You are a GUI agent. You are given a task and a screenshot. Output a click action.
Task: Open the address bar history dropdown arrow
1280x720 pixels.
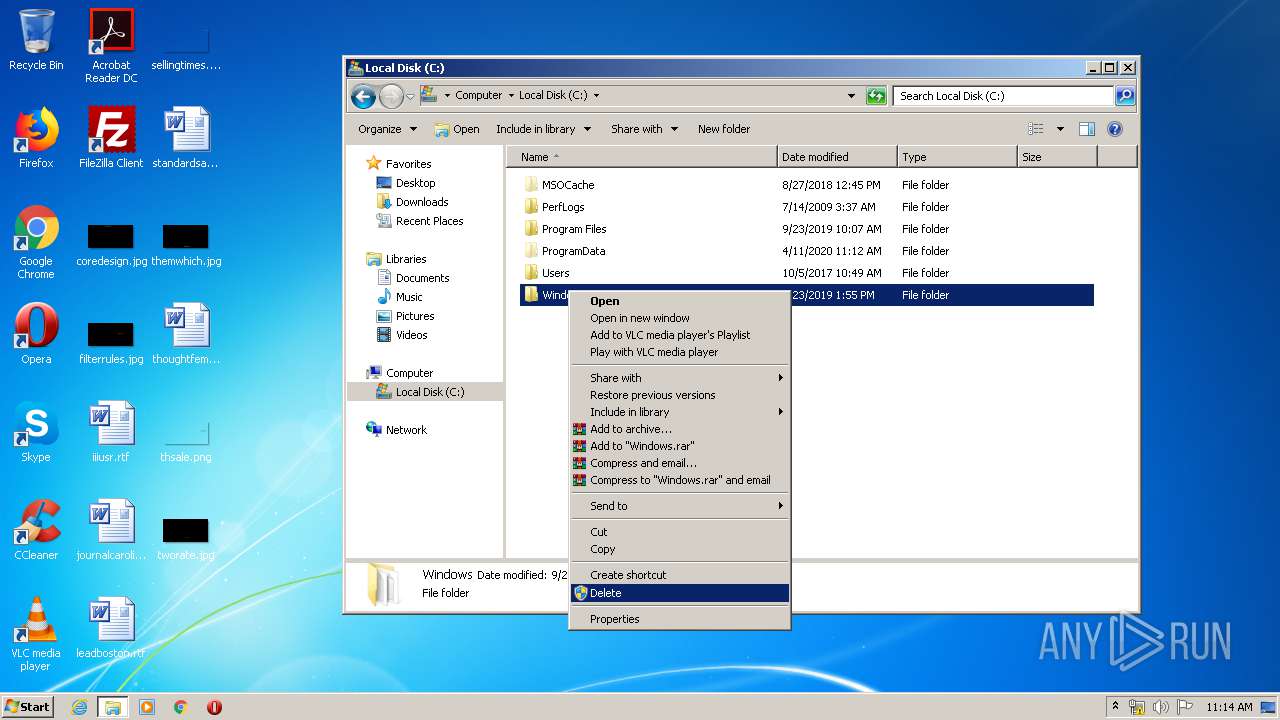click(851, 96)
